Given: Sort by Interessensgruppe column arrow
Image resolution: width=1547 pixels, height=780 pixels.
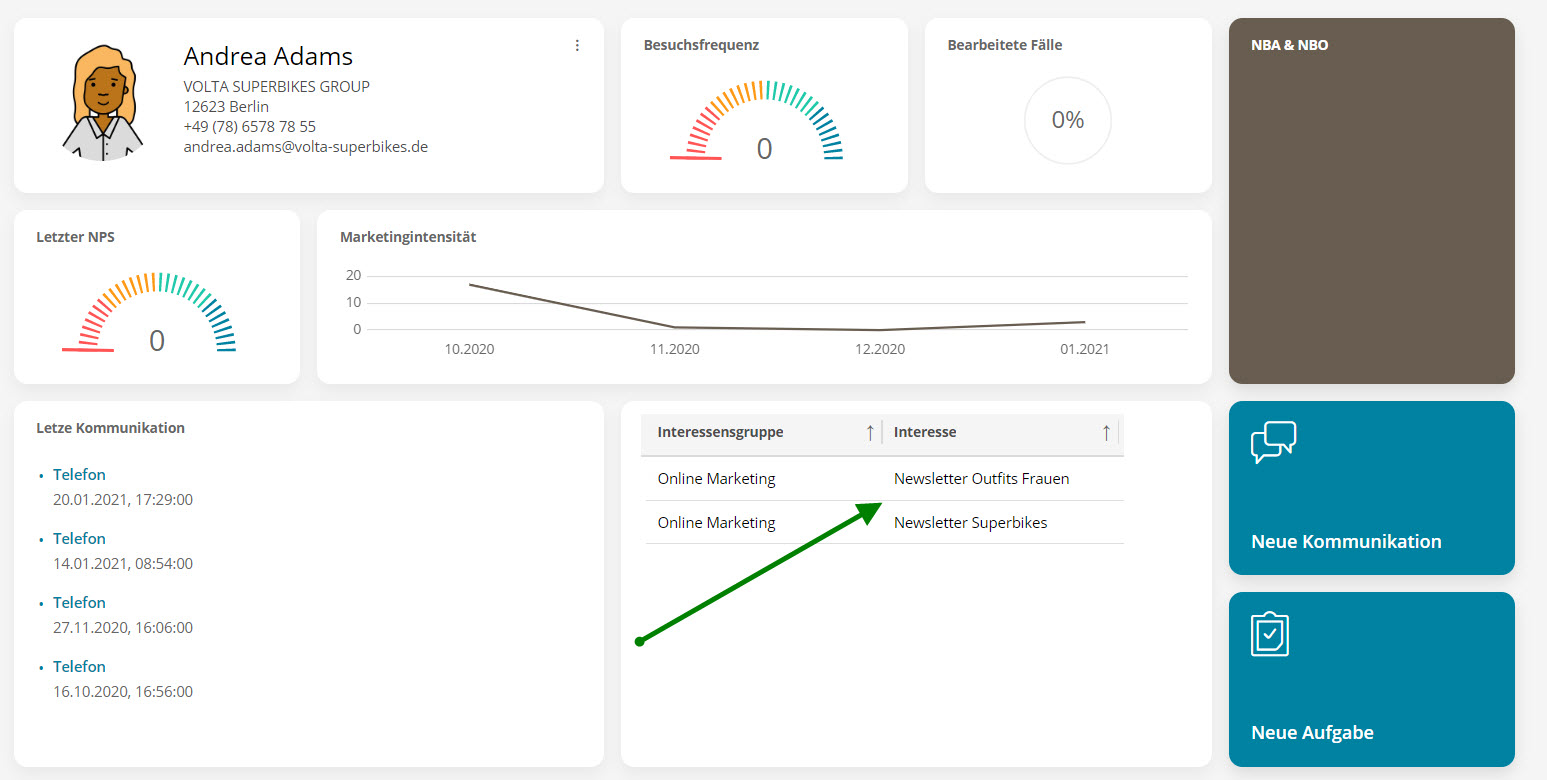Looking at the screenshot, I should coord(870,432).
